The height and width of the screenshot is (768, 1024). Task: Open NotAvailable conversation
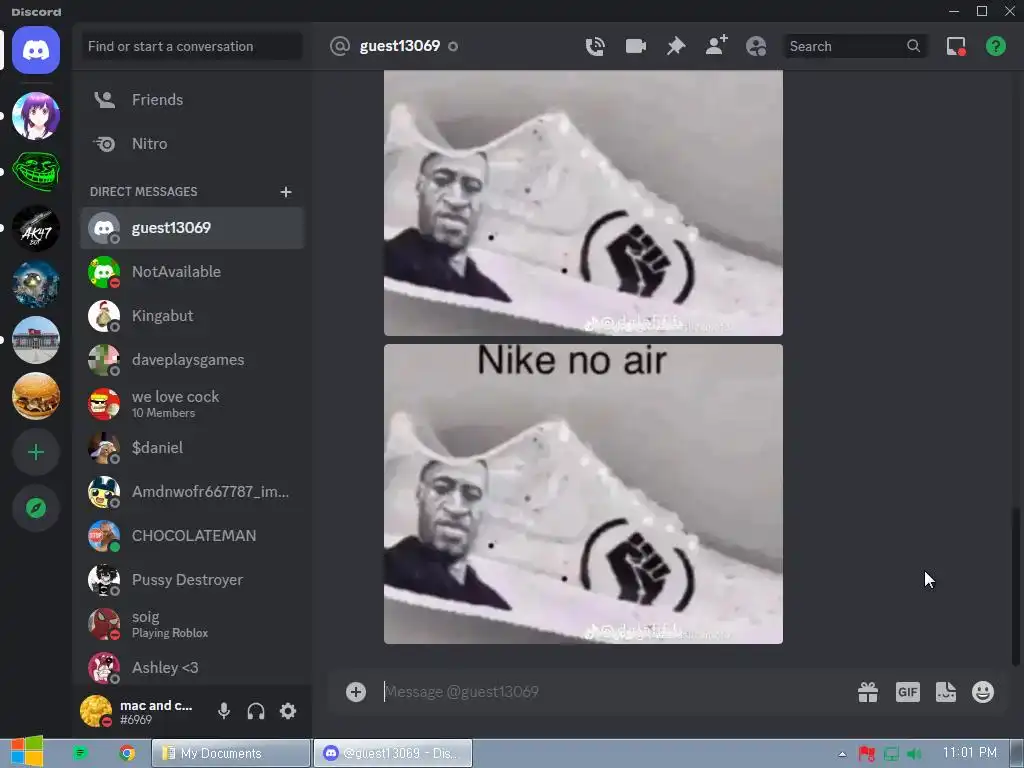(192, 272)
